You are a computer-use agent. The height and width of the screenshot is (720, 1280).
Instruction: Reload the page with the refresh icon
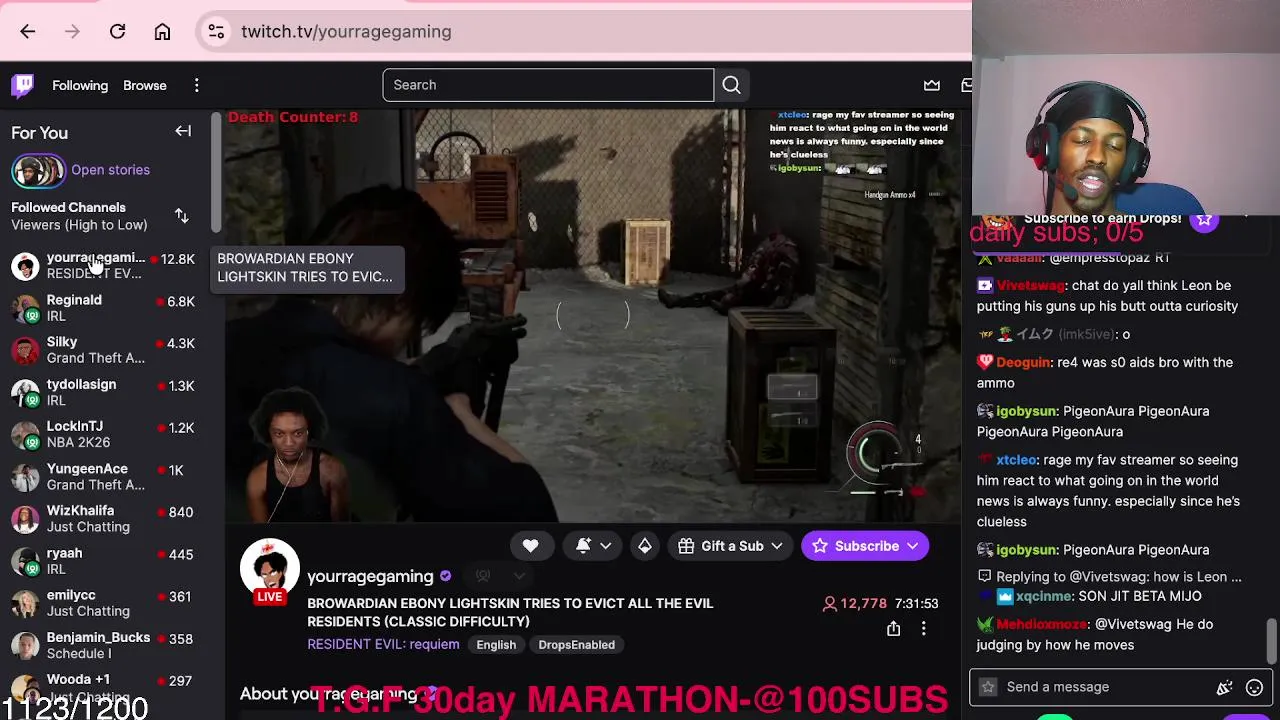coord(117,32)
